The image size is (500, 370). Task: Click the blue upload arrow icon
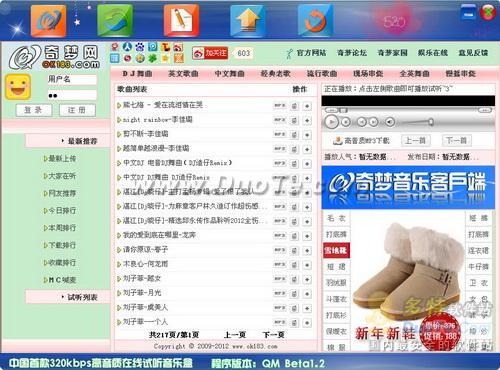click(x=248, y=20)
